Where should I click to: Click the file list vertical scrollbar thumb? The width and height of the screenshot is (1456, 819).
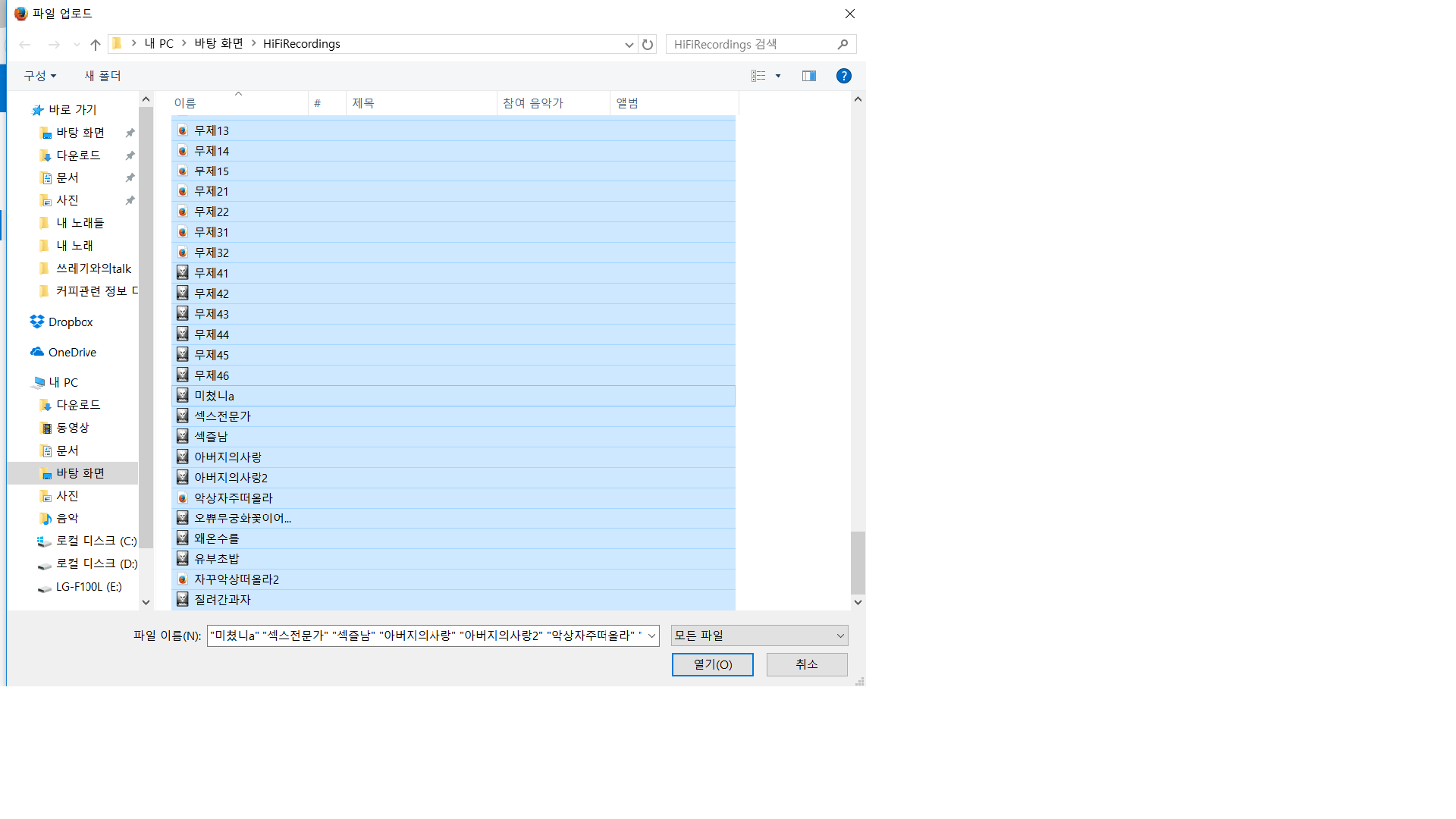point(858,562)
